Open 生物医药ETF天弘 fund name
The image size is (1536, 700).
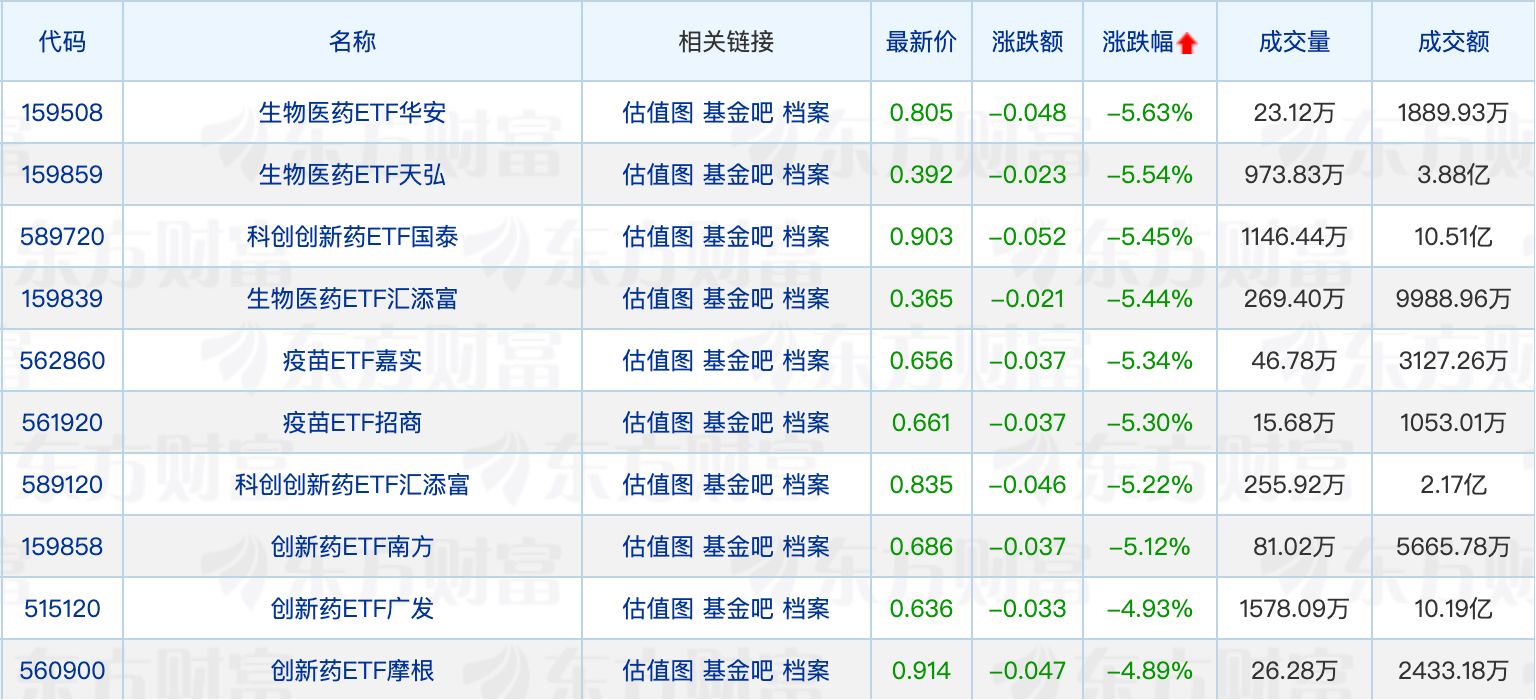click(x=352, y=175)
